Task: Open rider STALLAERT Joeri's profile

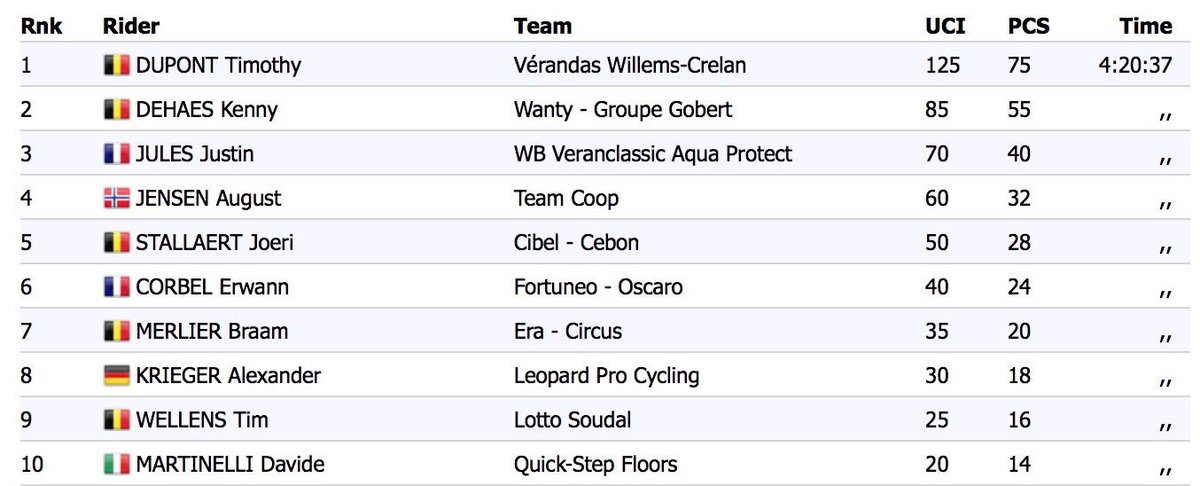Action: point(215,243)
